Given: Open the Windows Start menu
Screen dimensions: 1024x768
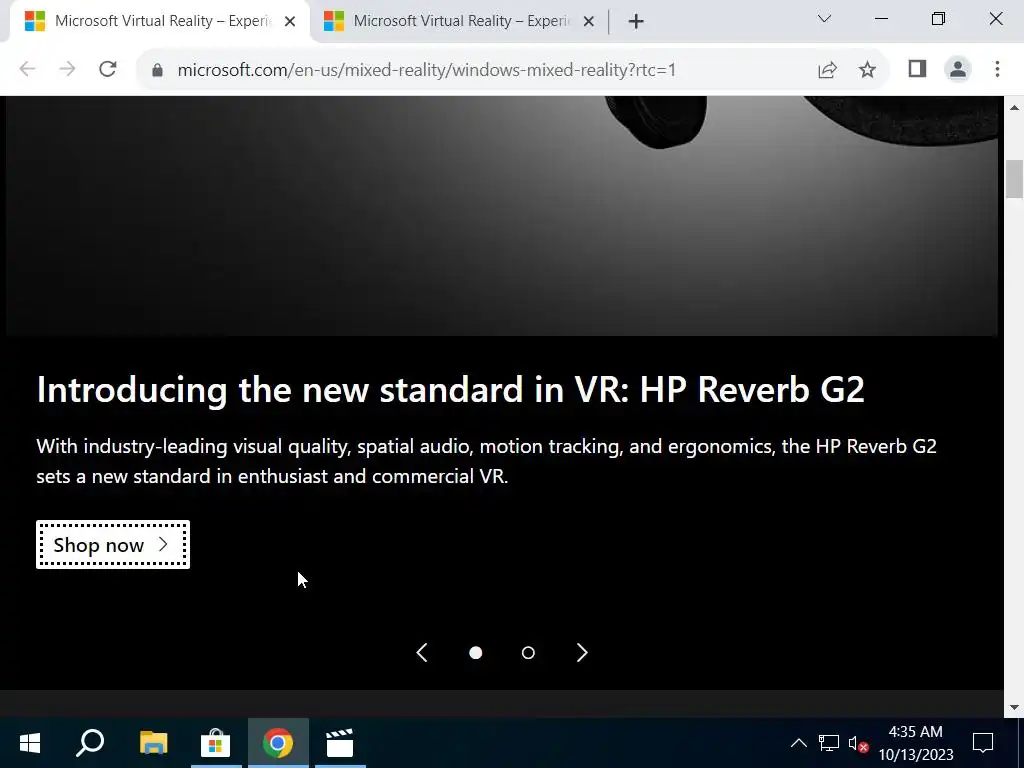Looking at the screenshot, I should tap(30, 743).
